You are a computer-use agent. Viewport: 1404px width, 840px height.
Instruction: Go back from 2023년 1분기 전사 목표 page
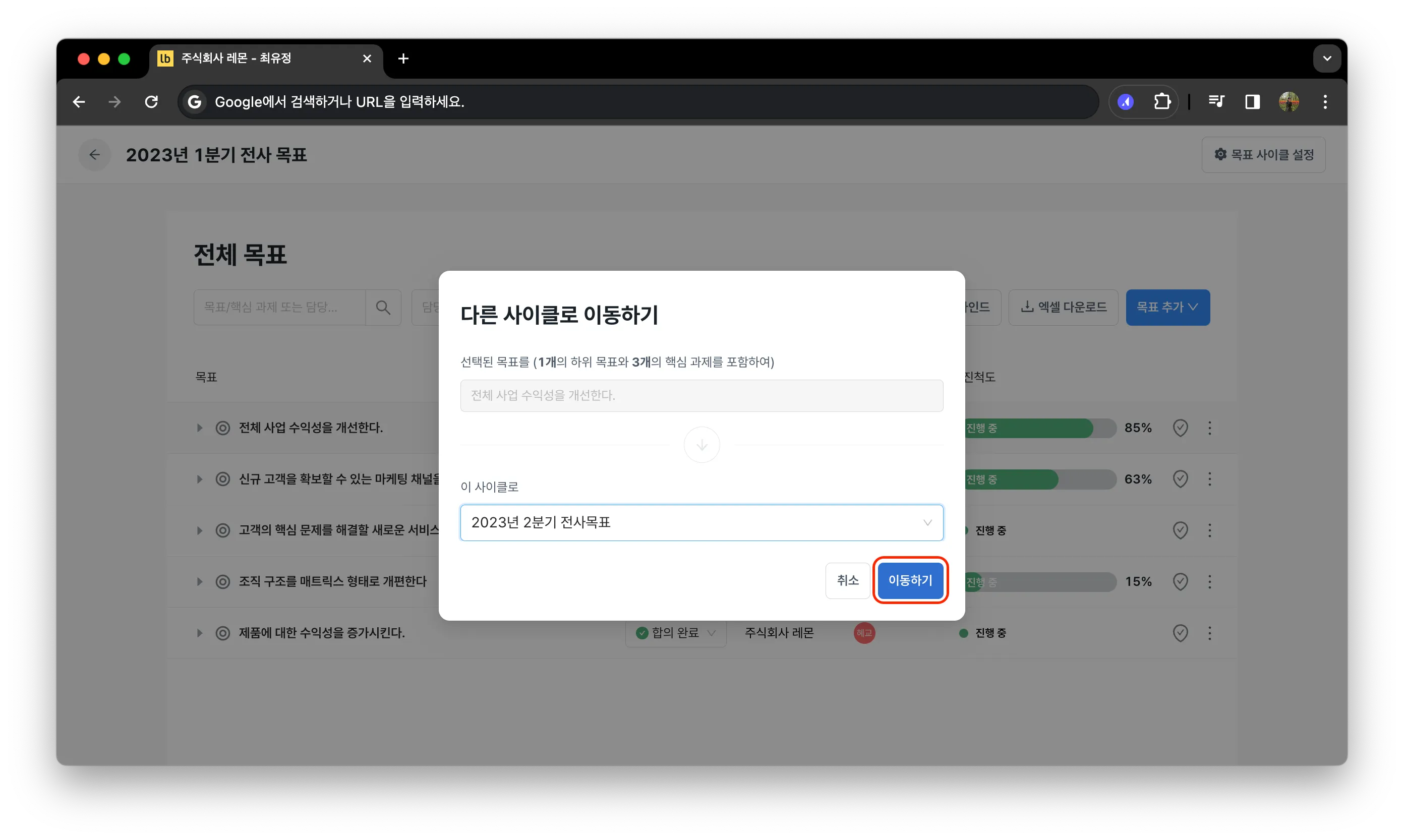[94, 154]
